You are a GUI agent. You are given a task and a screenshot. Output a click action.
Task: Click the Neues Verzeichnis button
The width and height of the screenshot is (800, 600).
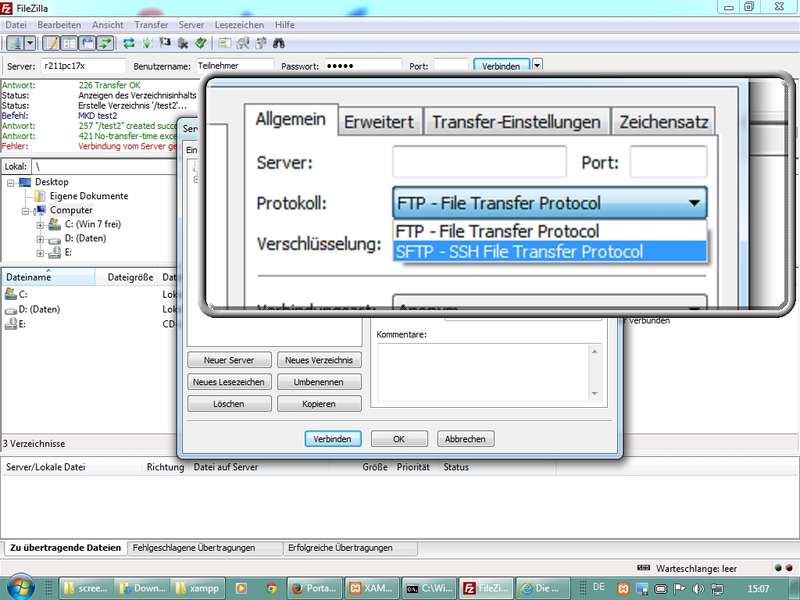[x=319, y=360]
